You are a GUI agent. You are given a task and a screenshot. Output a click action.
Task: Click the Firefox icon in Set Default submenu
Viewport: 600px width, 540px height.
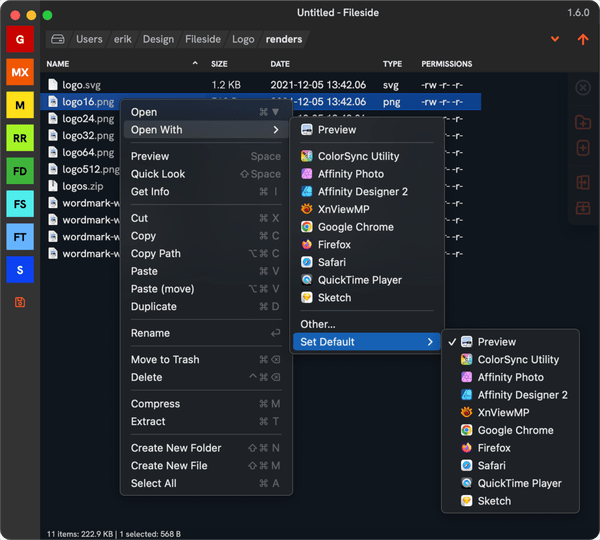pos(466,448)
